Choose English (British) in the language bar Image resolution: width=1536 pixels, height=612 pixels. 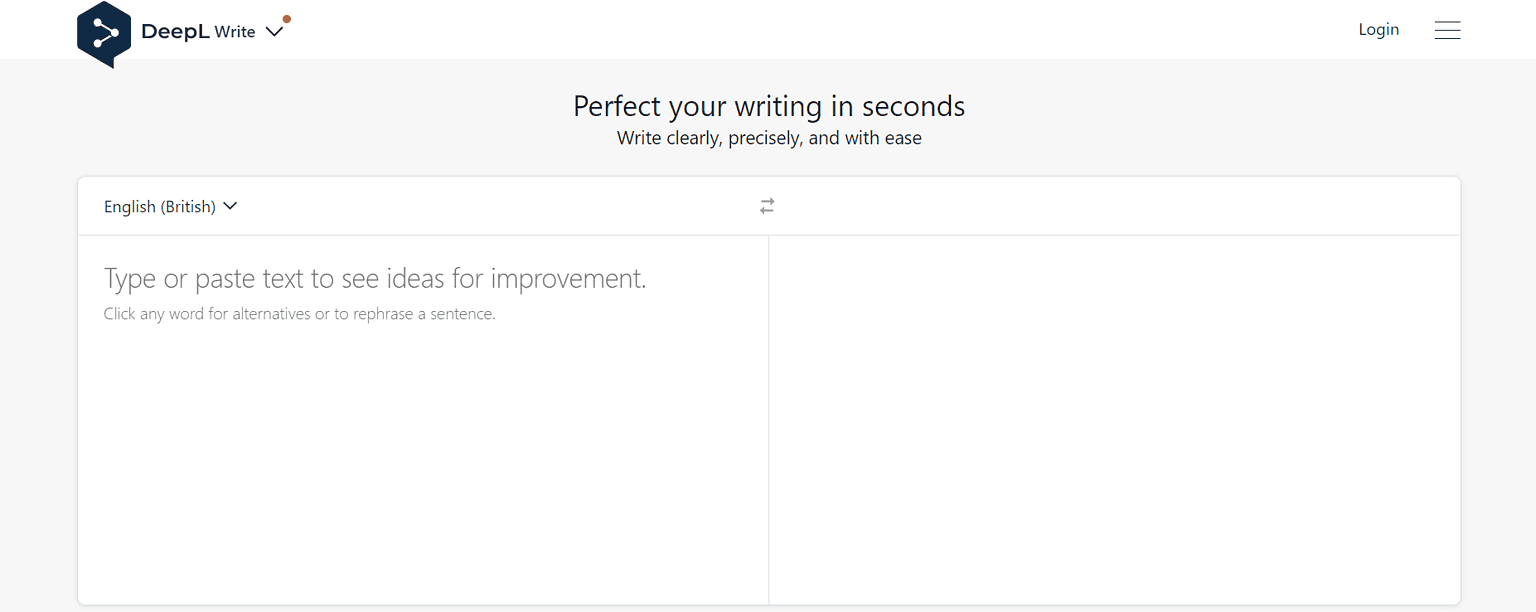click(x=160, y=206)
